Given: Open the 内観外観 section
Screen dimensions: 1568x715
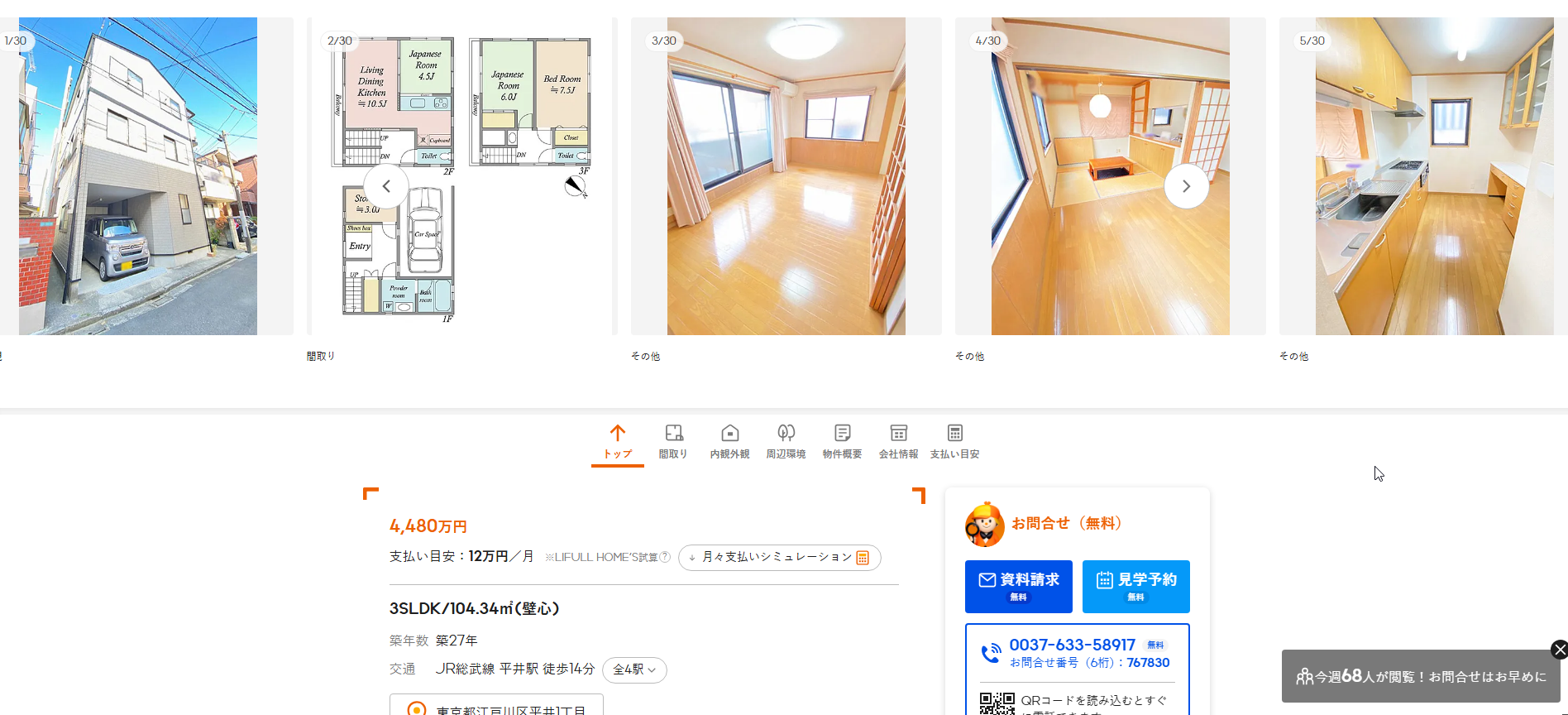Looking at the screenshot, I should pos(729,443).
